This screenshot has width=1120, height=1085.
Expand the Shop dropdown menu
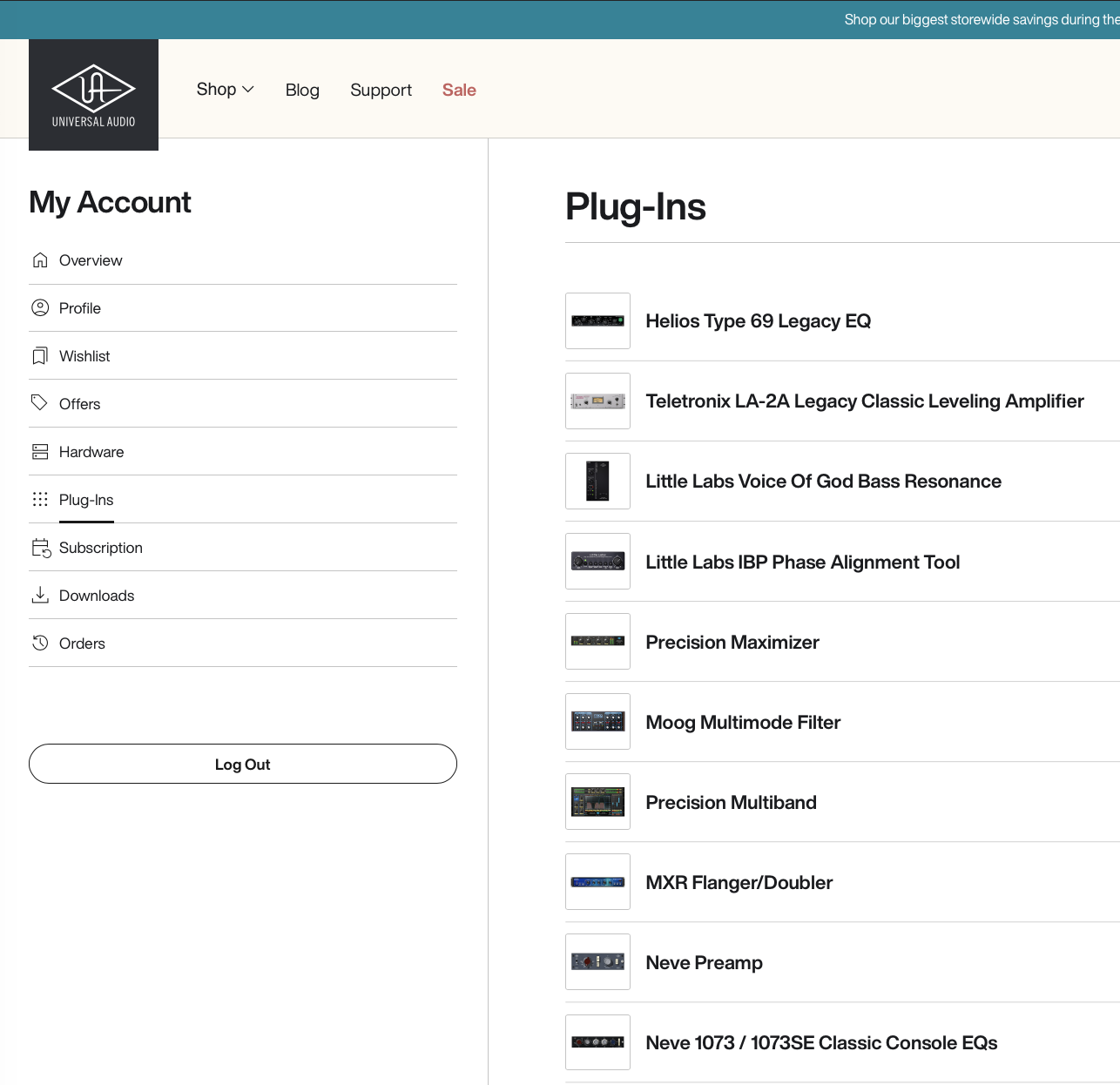pos(225,90)
